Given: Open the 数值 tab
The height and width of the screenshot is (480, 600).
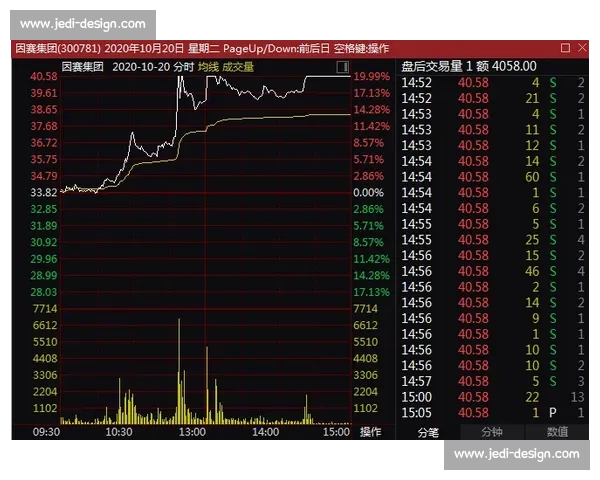Looking at the screenshot, I should tap(557, 432).
